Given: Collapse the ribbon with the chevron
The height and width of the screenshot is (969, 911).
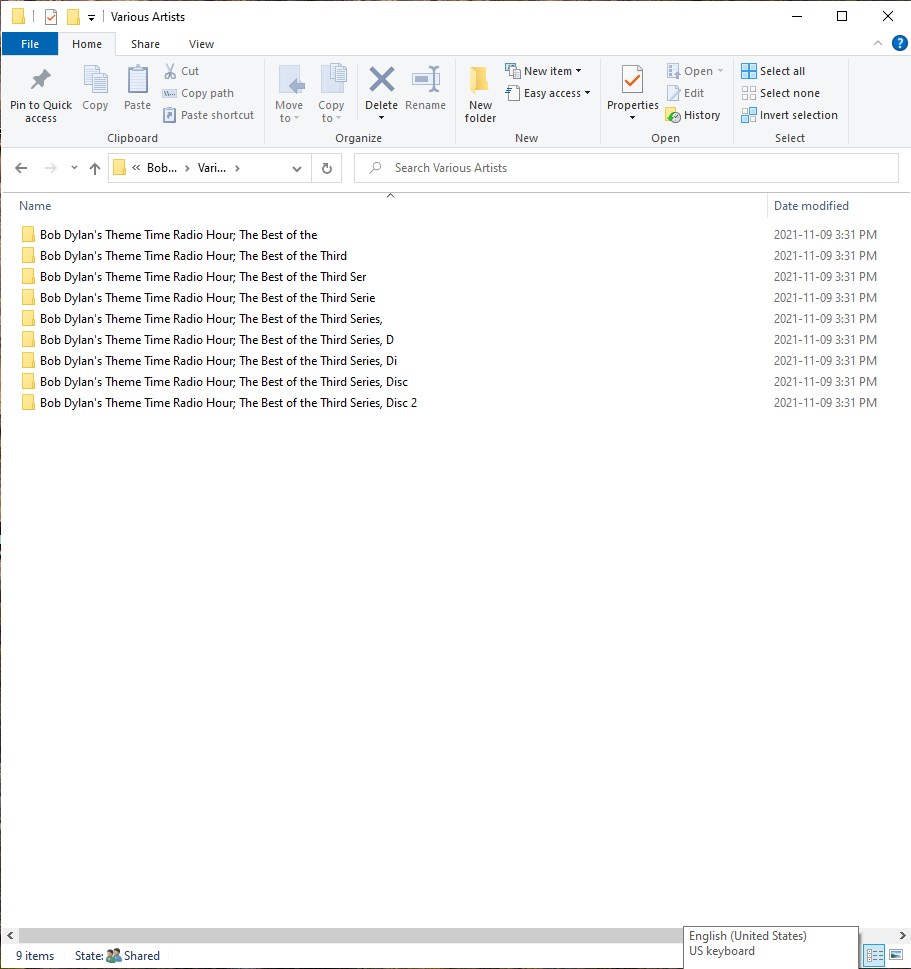Looking at the screenshot, I should click(877, 44).
